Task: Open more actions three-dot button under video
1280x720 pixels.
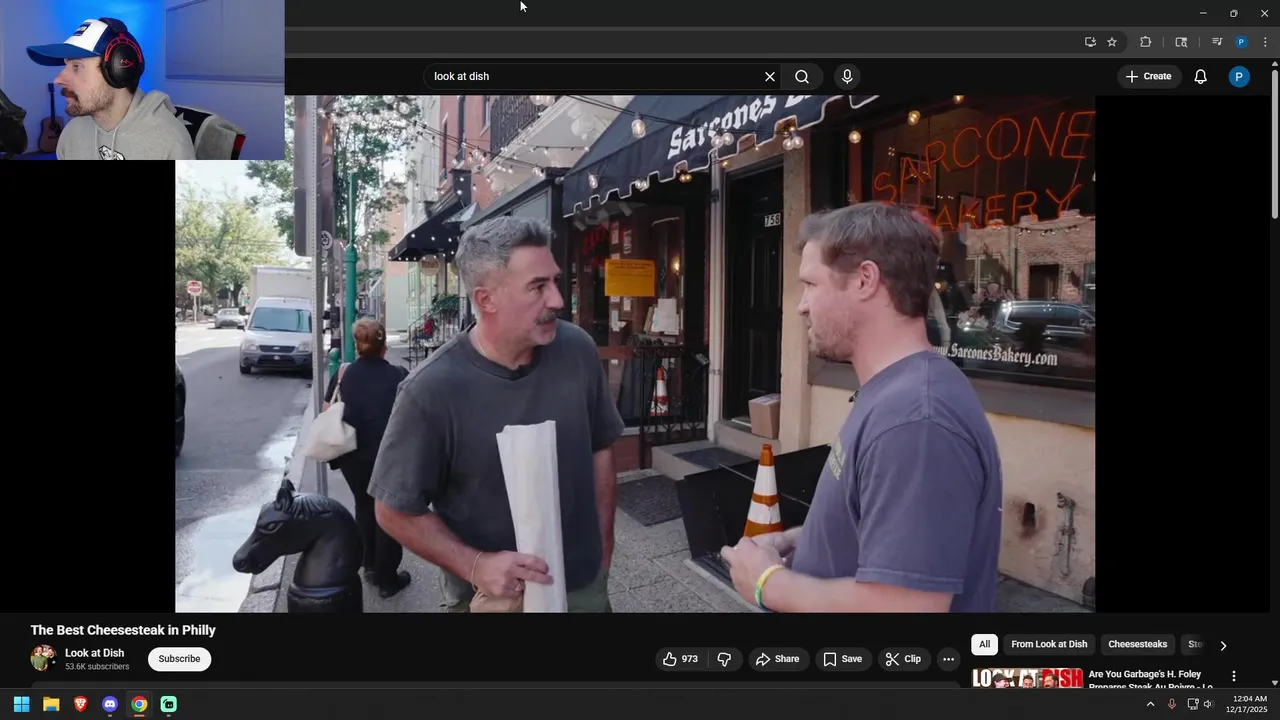Action: point(948,659)
